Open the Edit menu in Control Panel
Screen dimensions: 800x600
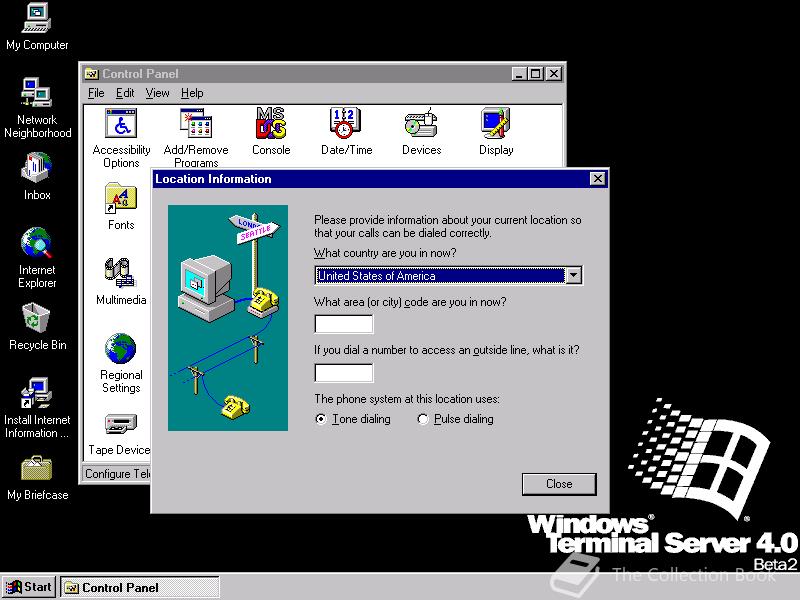(x=125, y=93)
